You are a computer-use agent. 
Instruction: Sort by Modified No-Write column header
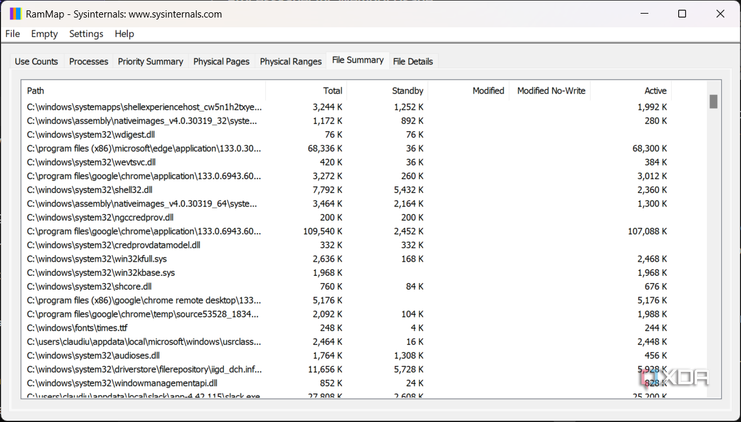(550, 91)
